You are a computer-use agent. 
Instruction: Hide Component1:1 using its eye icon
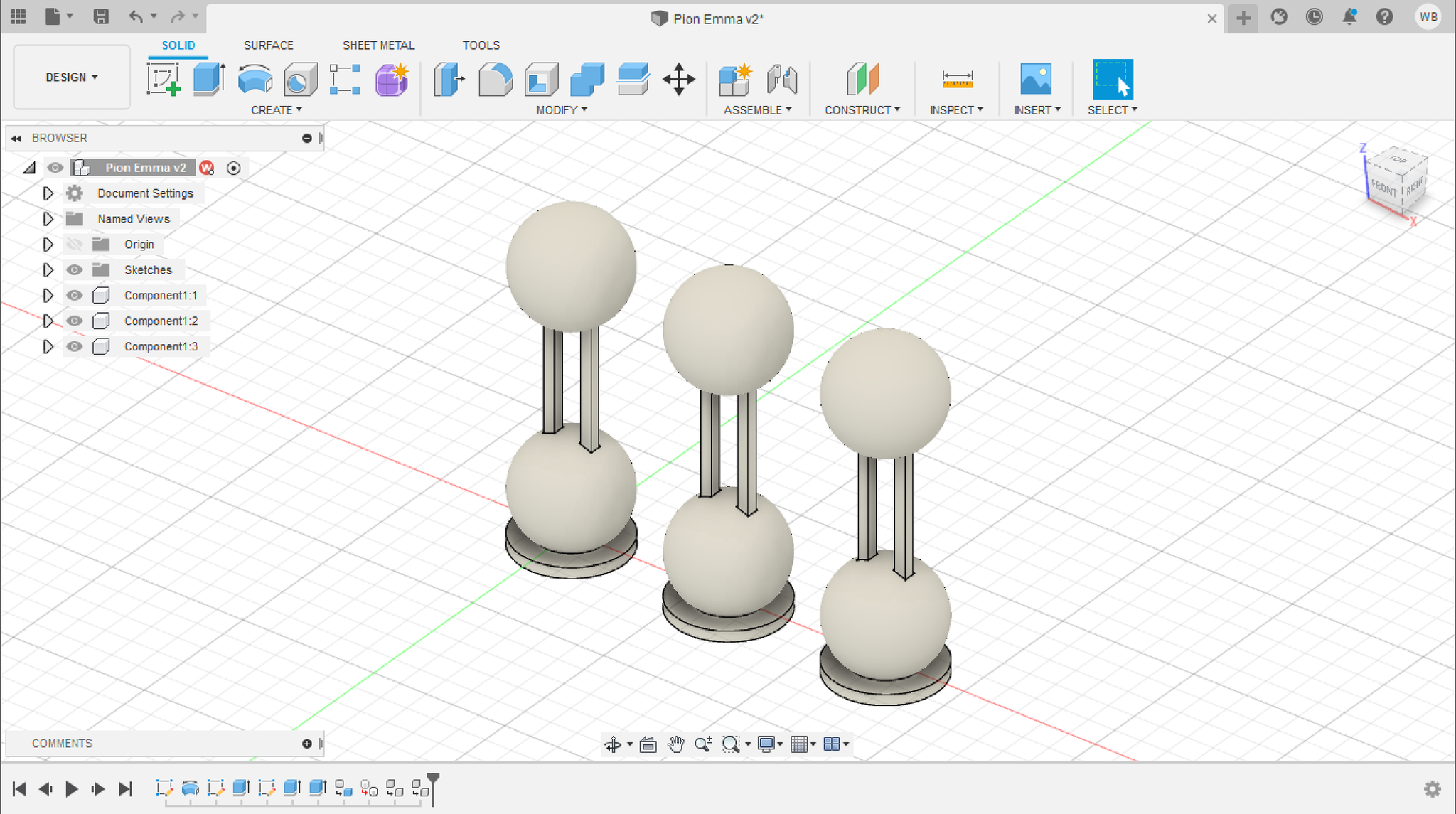(x=74, y=295)
